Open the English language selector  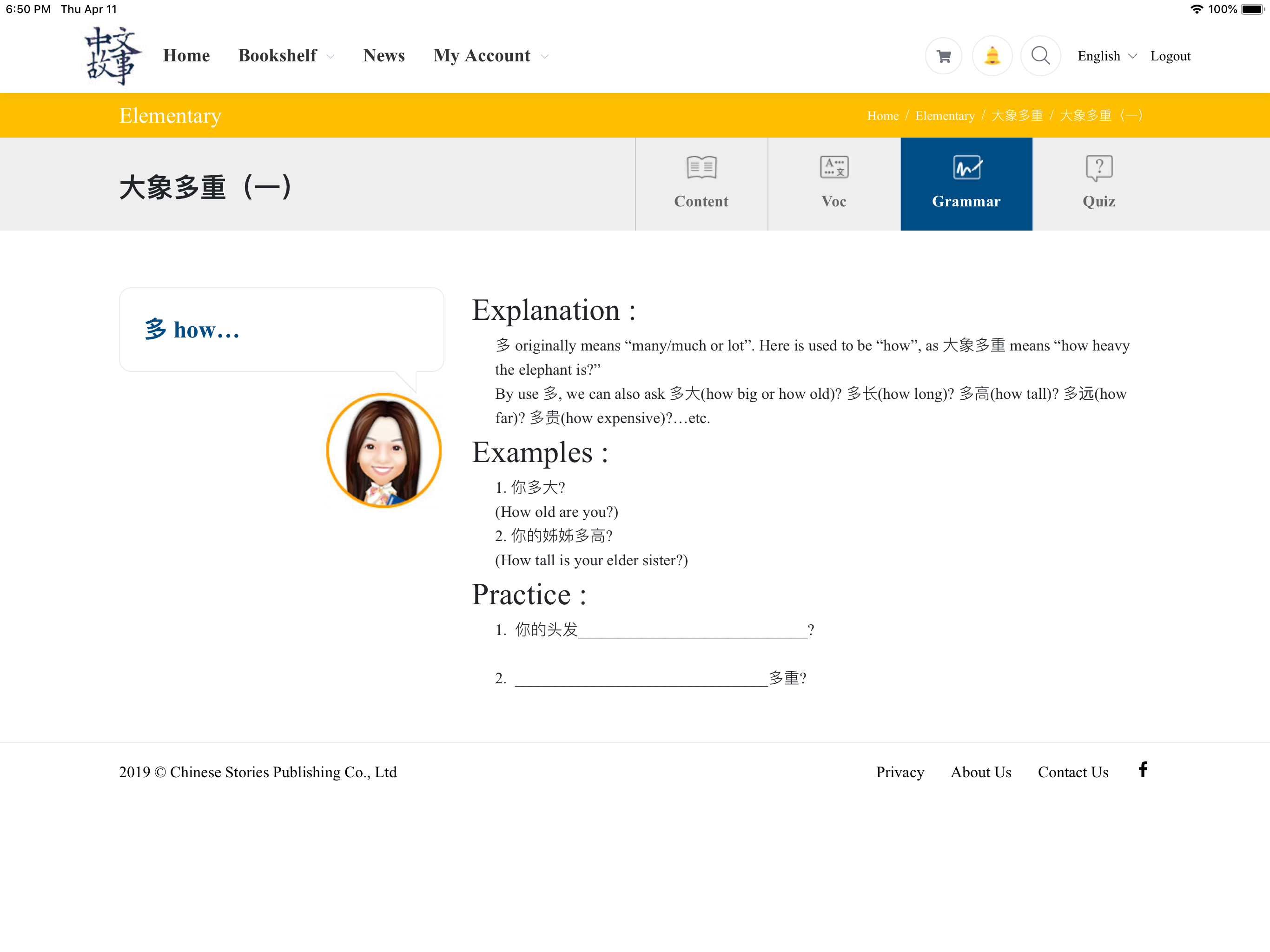click(1106, 56)
